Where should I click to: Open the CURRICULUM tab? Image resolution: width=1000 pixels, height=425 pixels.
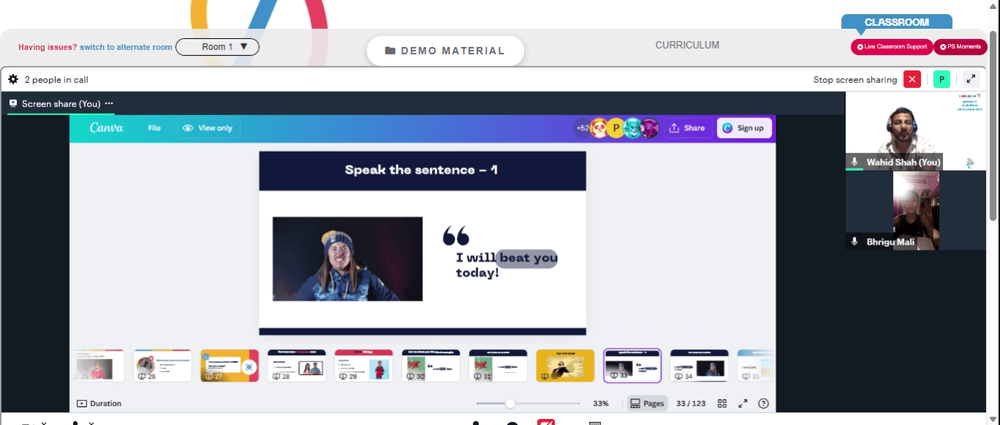pos(687,45)
